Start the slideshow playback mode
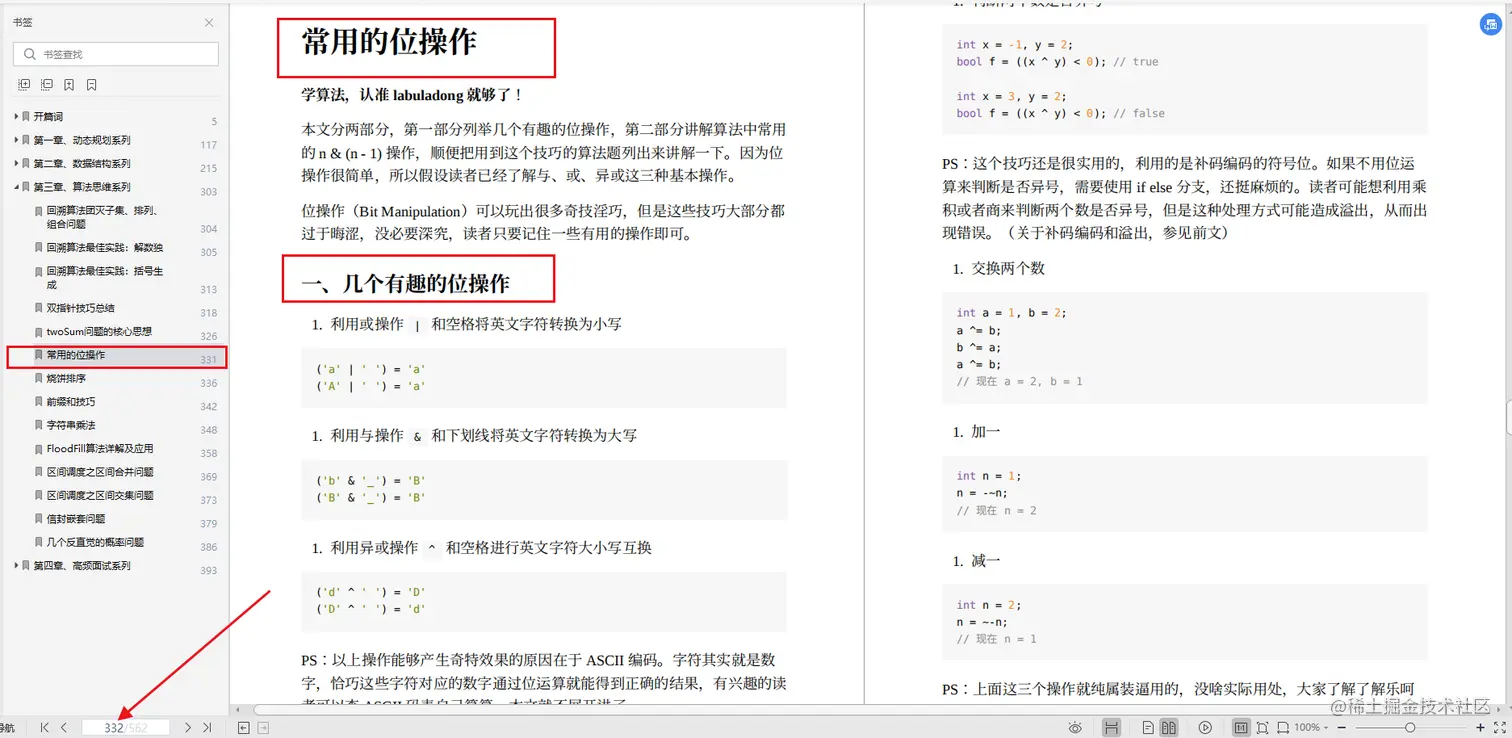The height and width of the screenshot is (738, 1512). coord(1205,727)
